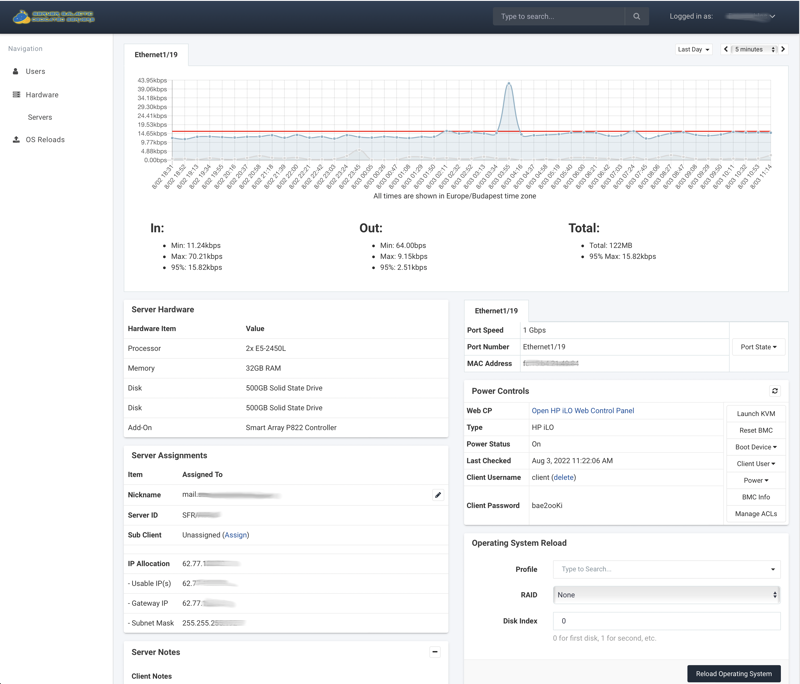Click the power control type HP iLO
The width and height of the screenshot is (800, 684).
pyautogui.click(x=542, y=427)
